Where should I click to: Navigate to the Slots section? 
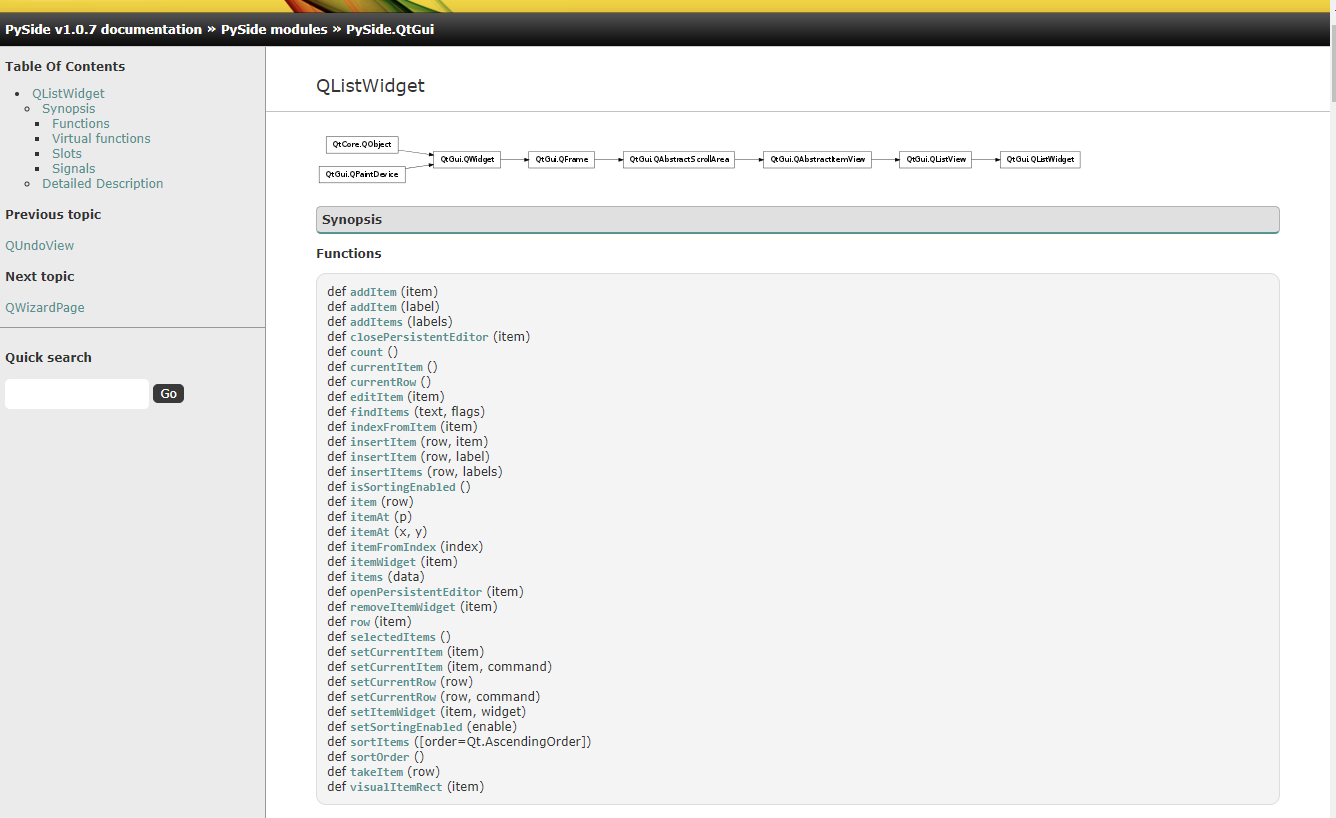66,153
